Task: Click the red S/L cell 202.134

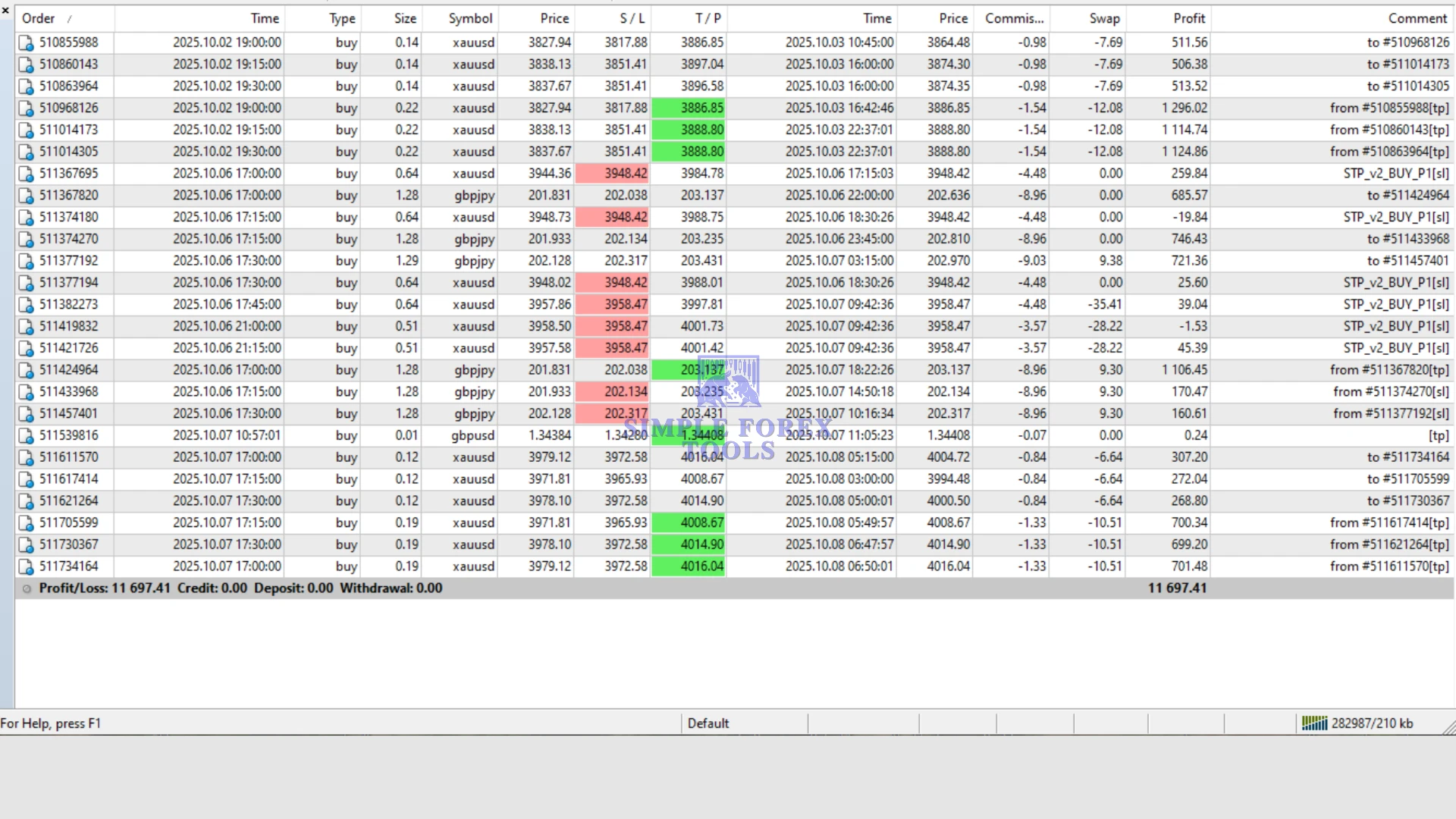Action: point(613,392)
